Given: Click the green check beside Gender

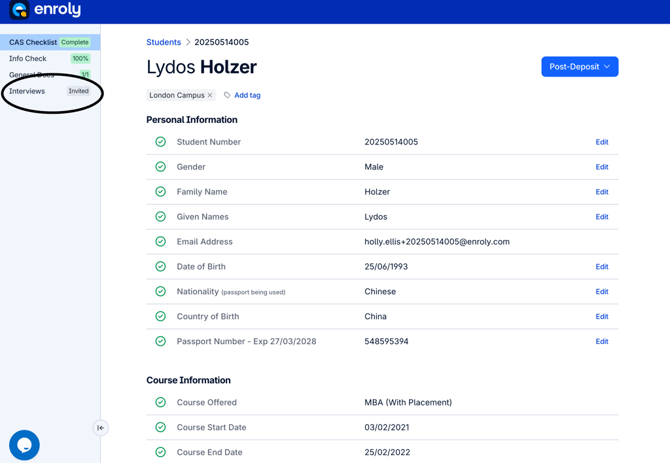Looking at the screenshot, I should coord(161,167).
